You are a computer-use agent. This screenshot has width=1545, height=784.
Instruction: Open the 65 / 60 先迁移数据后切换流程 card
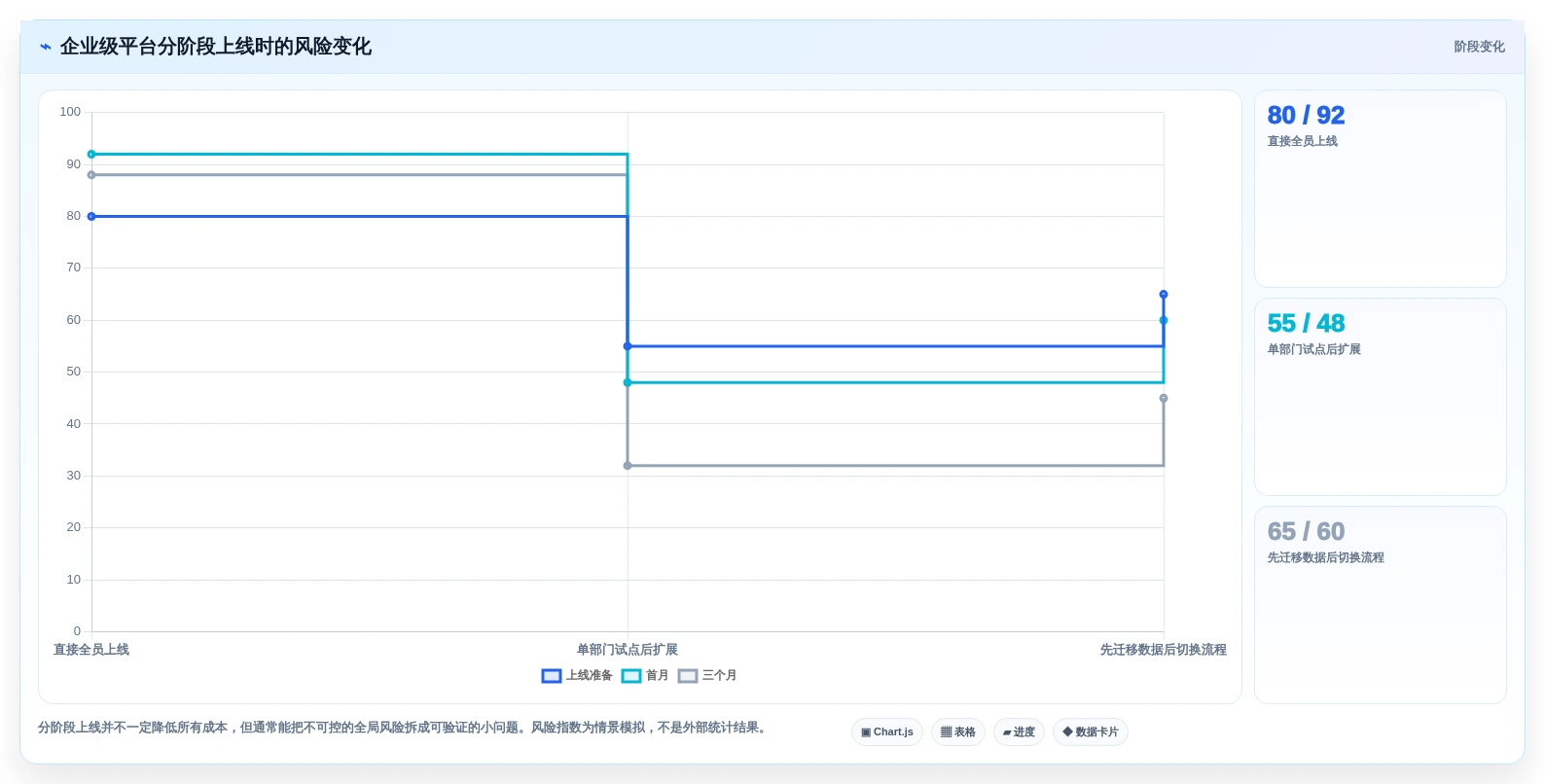point(1381,605)
